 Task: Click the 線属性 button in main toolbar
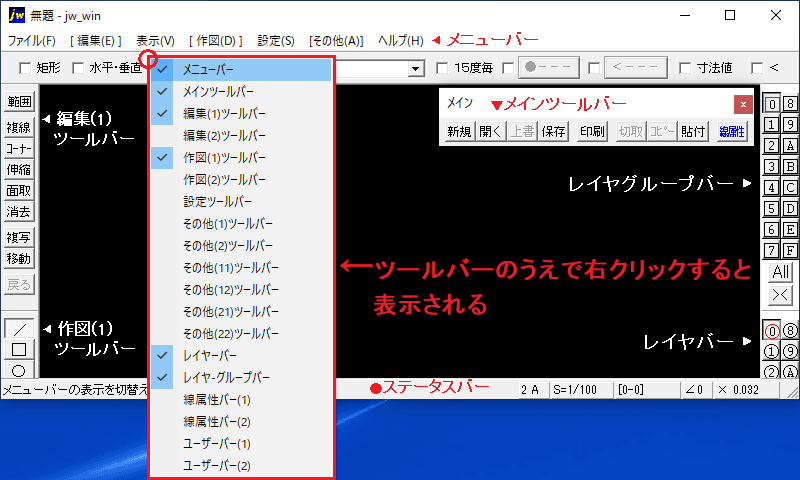732,132
